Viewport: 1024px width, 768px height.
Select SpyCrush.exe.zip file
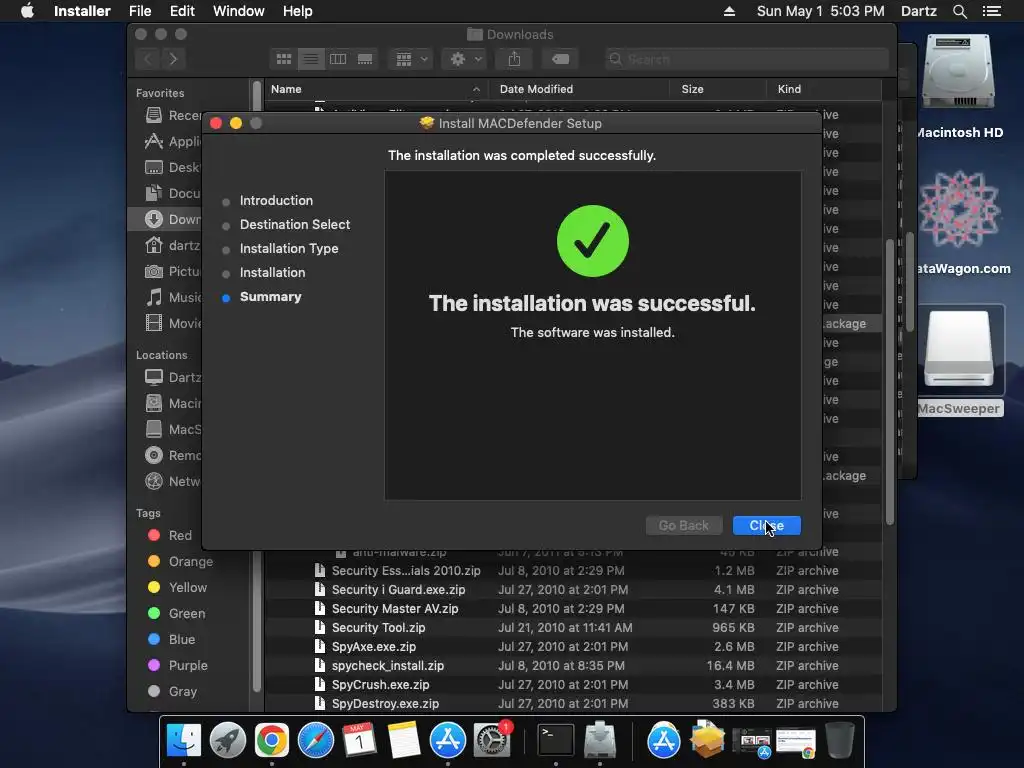coord(573,684)
